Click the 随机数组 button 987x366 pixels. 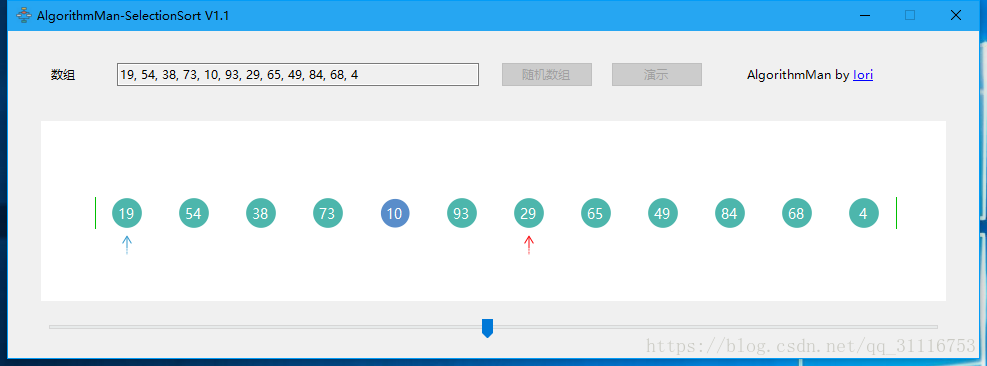(546, 74)
